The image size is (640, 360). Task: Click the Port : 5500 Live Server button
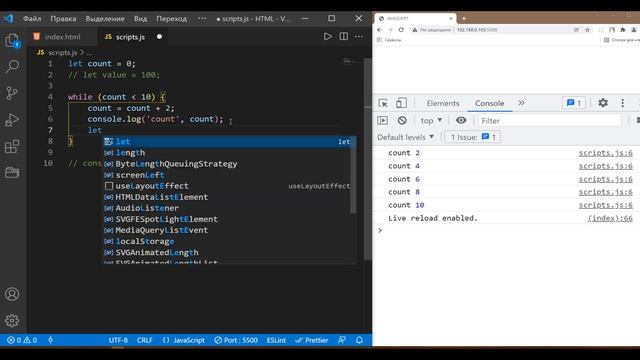[236, 340]
